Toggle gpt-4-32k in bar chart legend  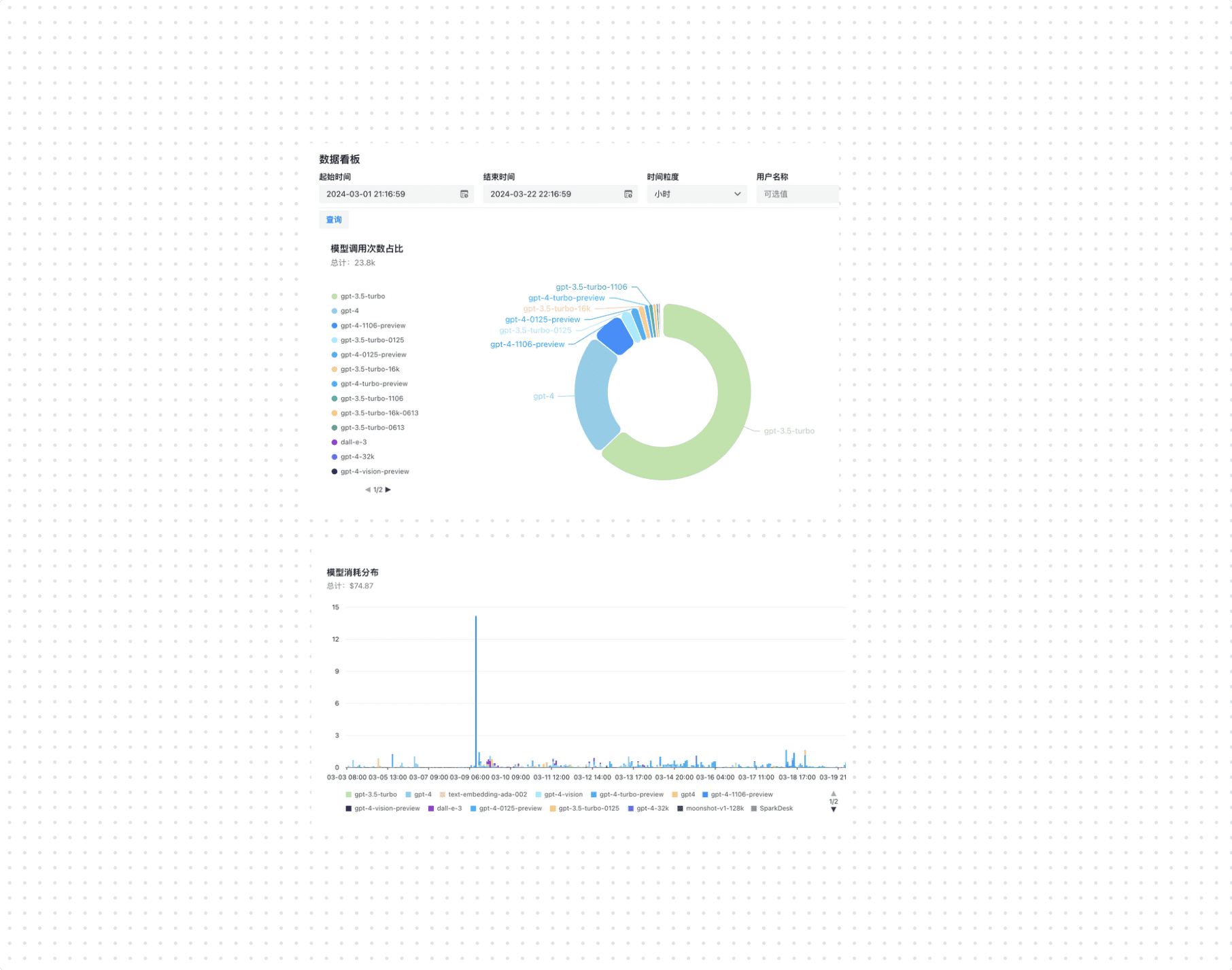(x=648, y=809)
